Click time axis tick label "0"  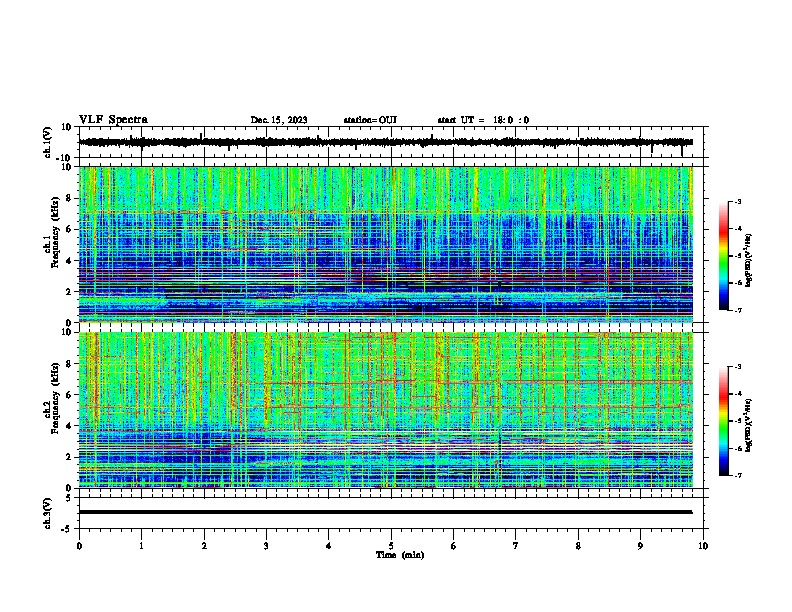(79, 546)
